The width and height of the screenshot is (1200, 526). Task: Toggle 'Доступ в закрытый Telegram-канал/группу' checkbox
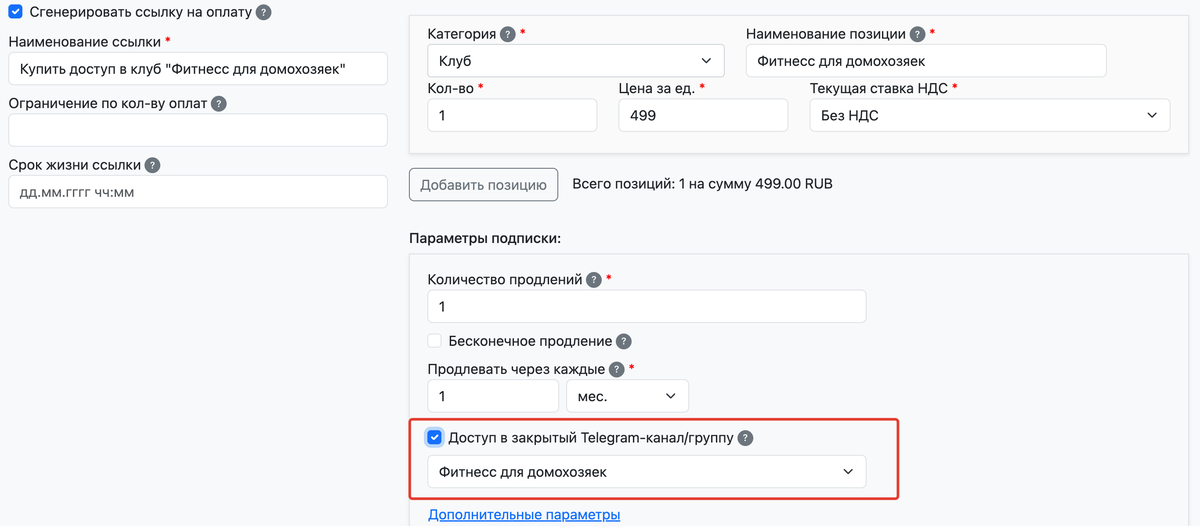pyautogui.click(x=435, y=437)
